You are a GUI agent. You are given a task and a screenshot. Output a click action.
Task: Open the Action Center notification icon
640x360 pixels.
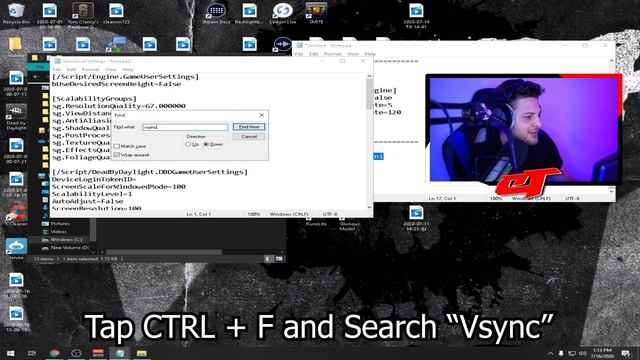[626, 353]
